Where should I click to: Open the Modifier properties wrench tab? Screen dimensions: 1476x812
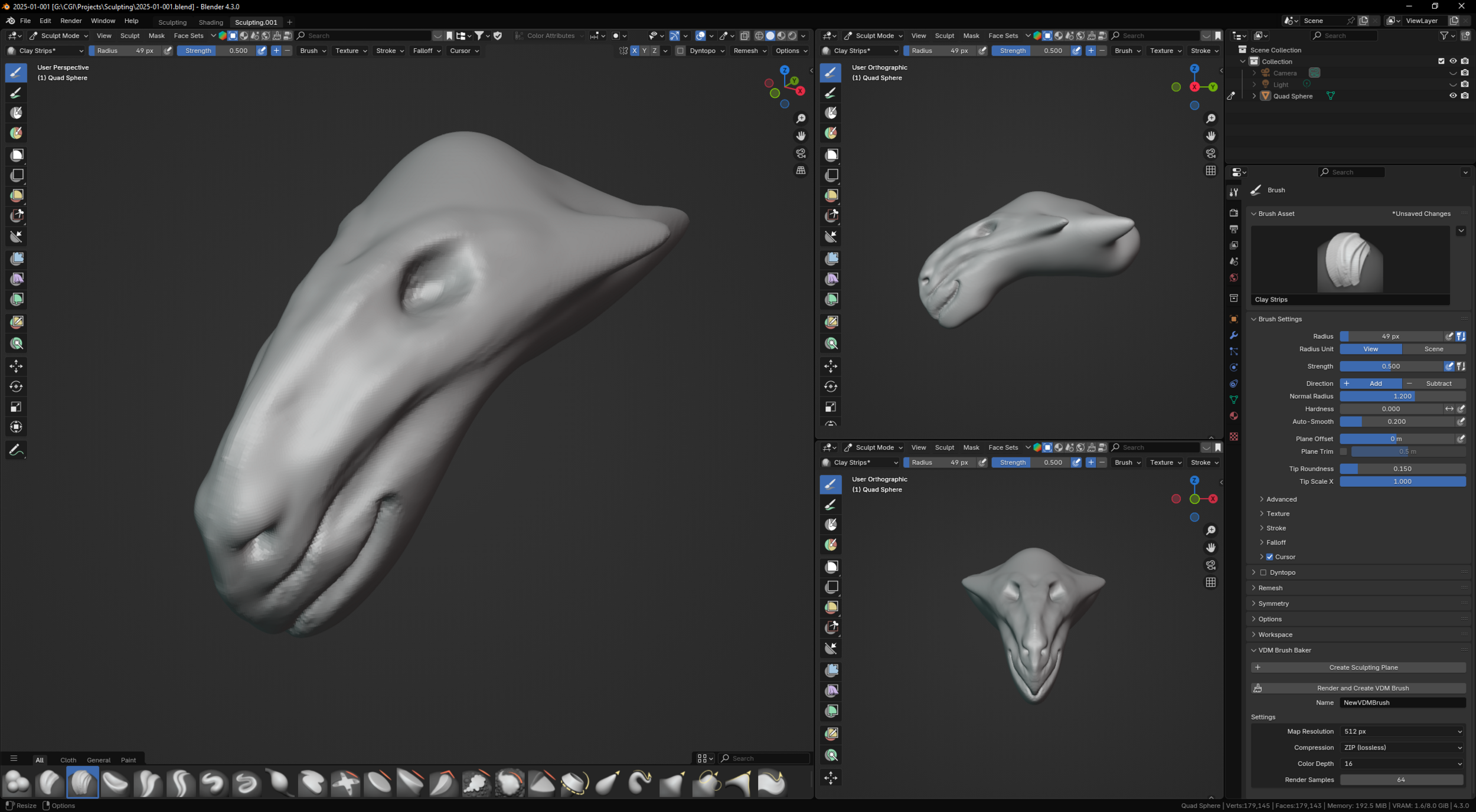(x=1234, y=336)
